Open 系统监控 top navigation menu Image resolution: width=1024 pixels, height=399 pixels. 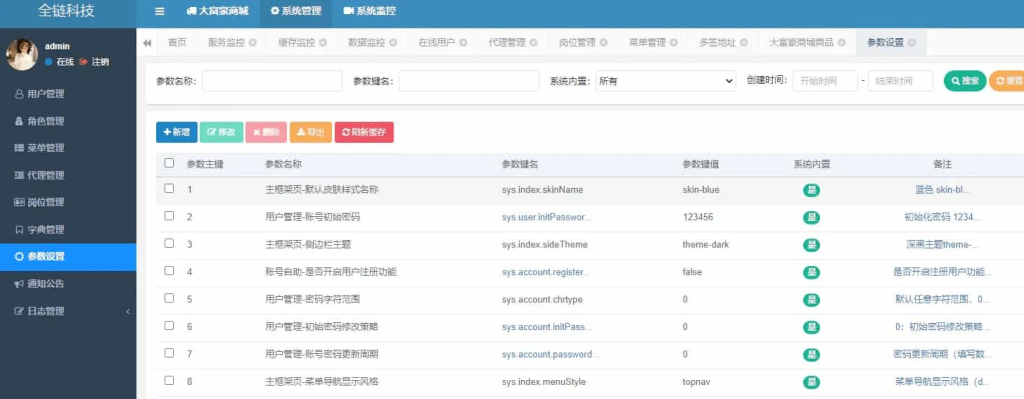[x=369, y=11]
